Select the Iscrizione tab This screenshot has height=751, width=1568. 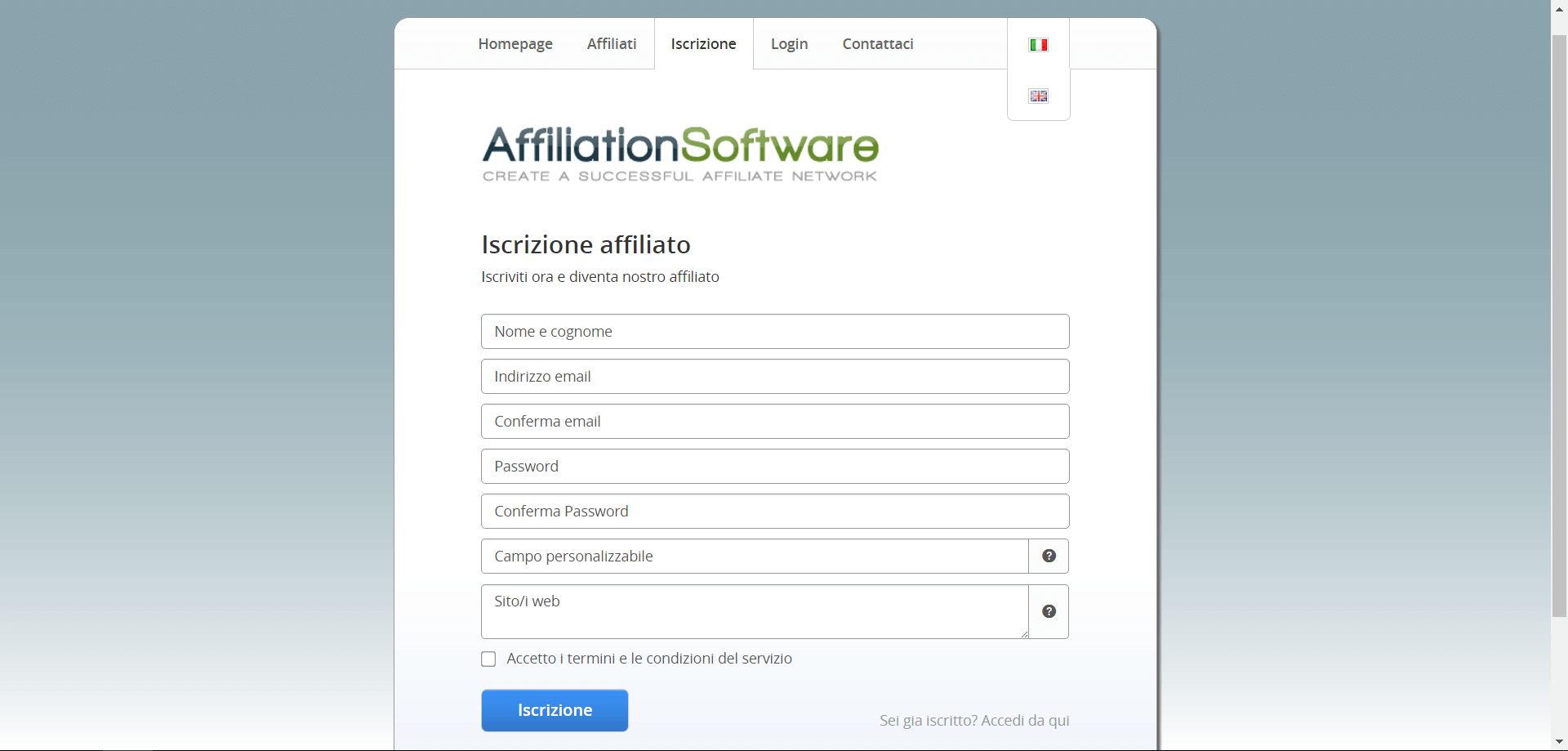(703, 44)
